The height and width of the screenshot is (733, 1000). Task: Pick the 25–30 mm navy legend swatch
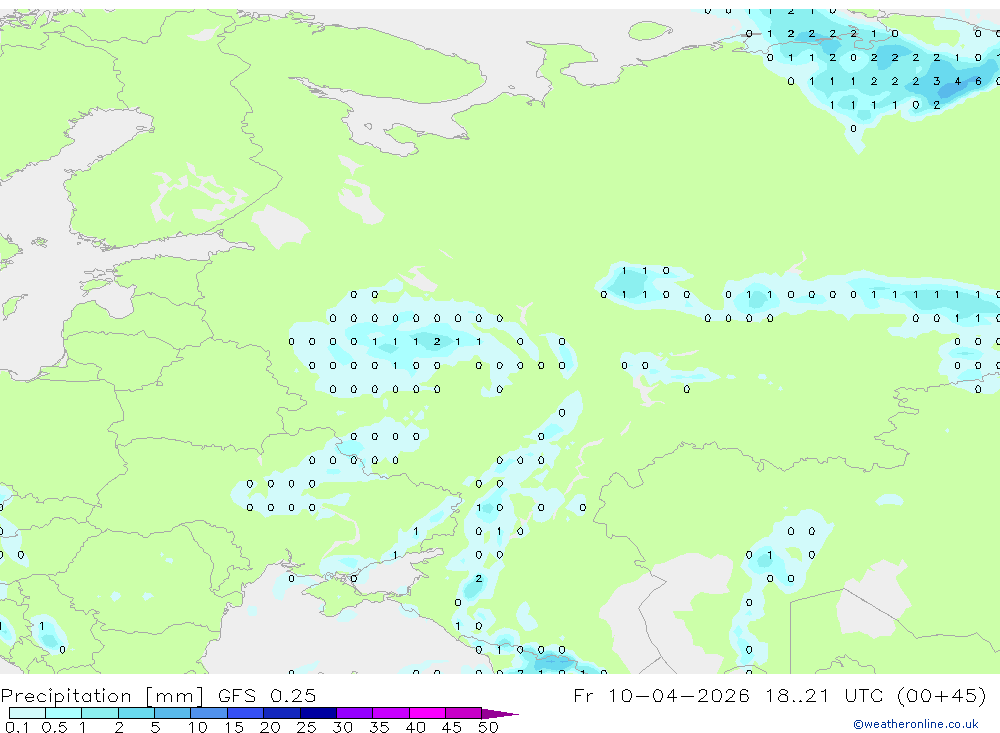pyautogui.click(x=318, y=713)
